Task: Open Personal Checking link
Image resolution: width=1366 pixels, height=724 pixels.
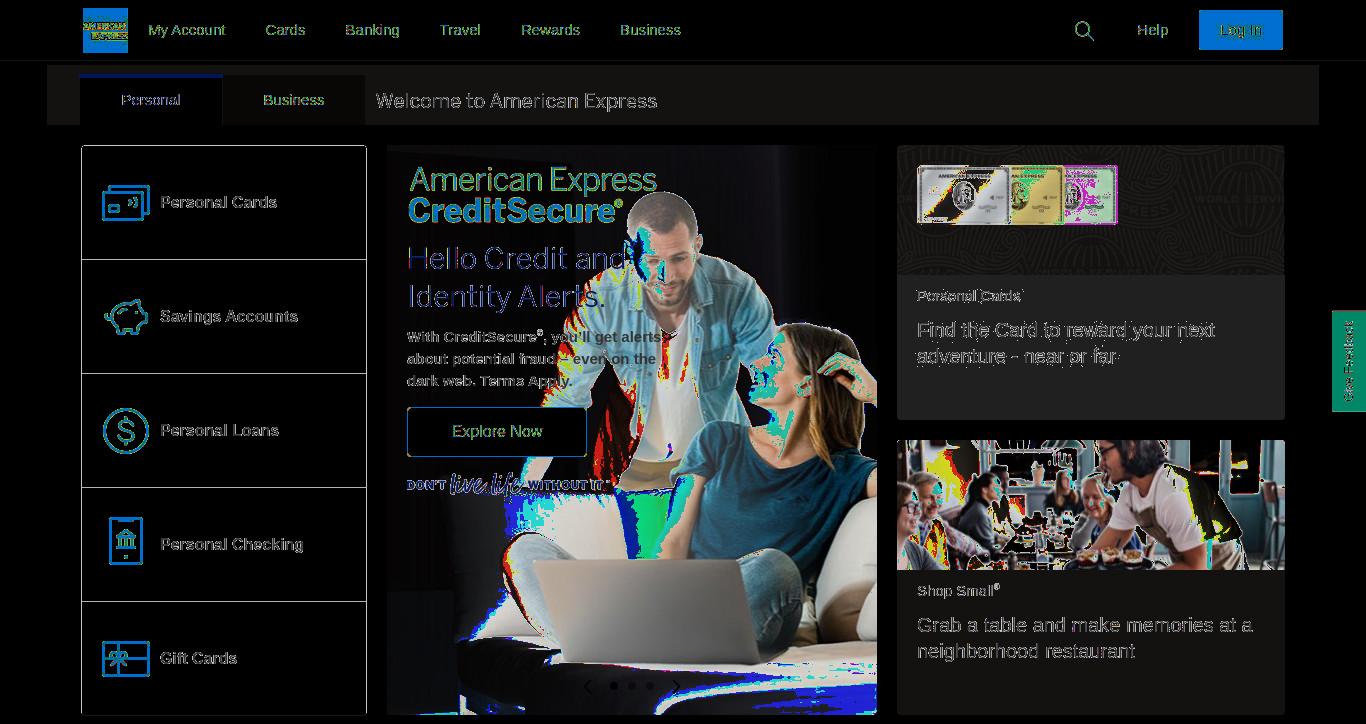Action: pyautogui.click(x=232, y=544)
